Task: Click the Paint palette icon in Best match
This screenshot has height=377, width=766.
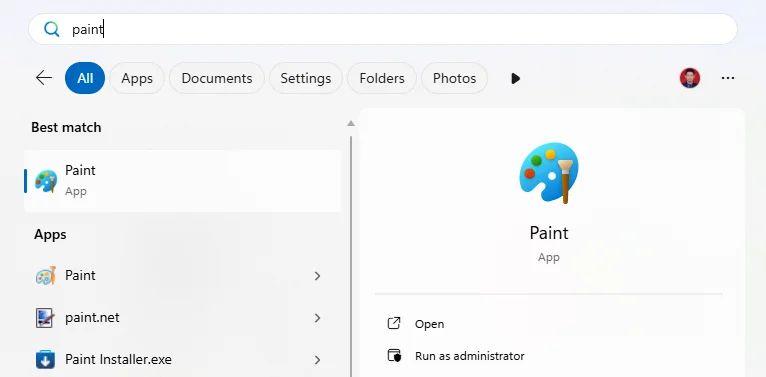Action: [46, 181]
